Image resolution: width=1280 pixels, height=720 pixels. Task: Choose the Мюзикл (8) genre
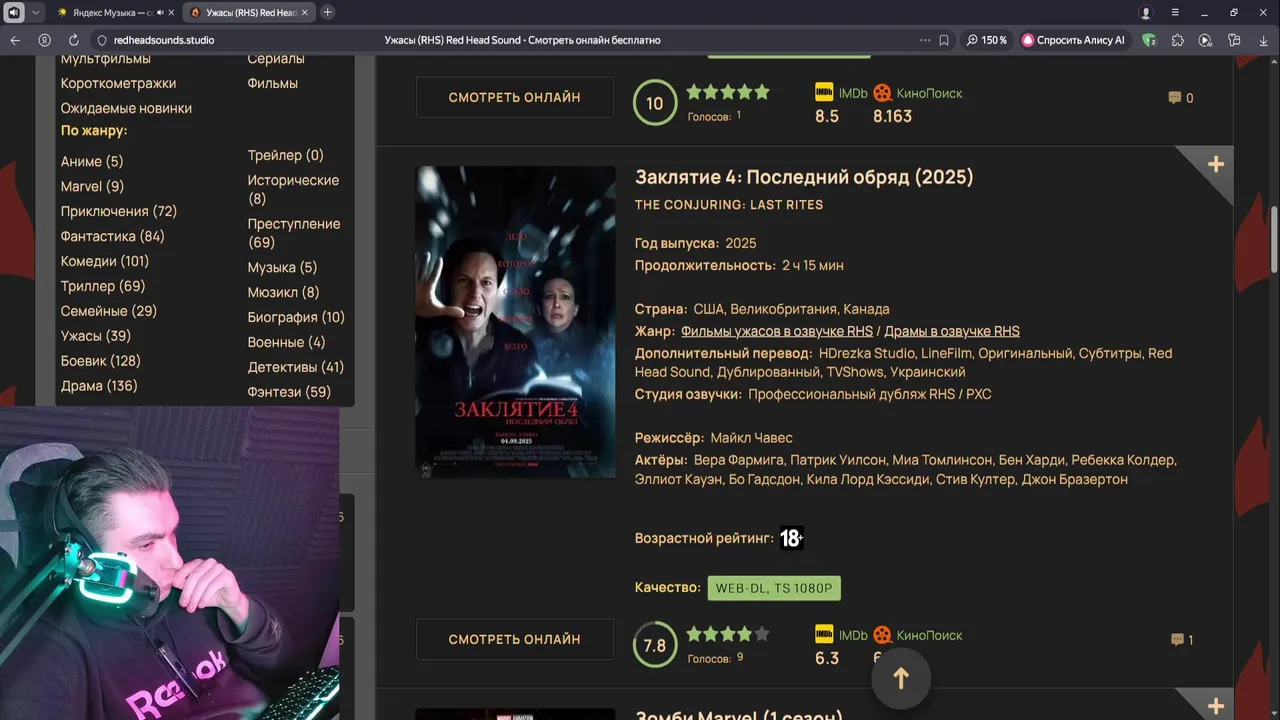tap(284, 292)
